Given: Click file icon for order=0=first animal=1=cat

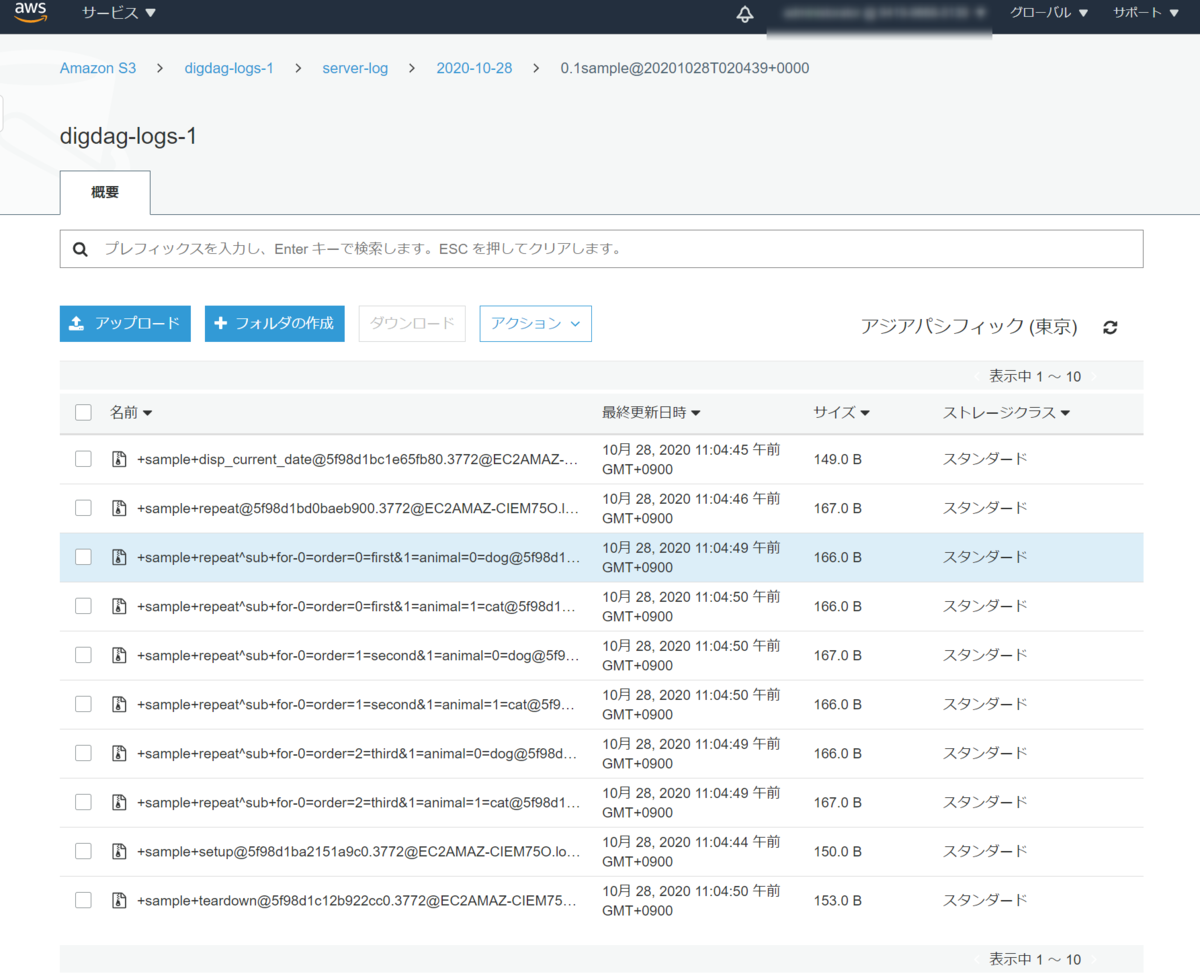Looking at the screenshot, I should pyautogui.click(x=119, y=606).
